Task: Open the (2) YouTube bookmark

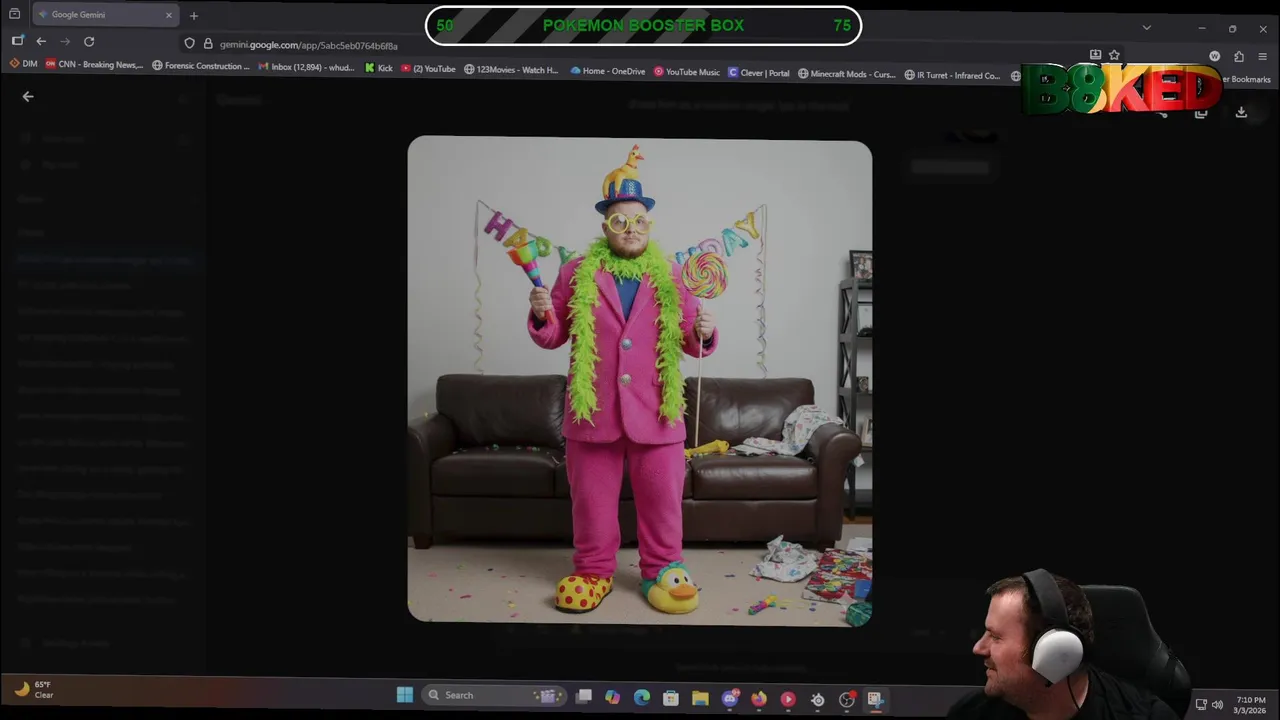Action: pos(428,69)
